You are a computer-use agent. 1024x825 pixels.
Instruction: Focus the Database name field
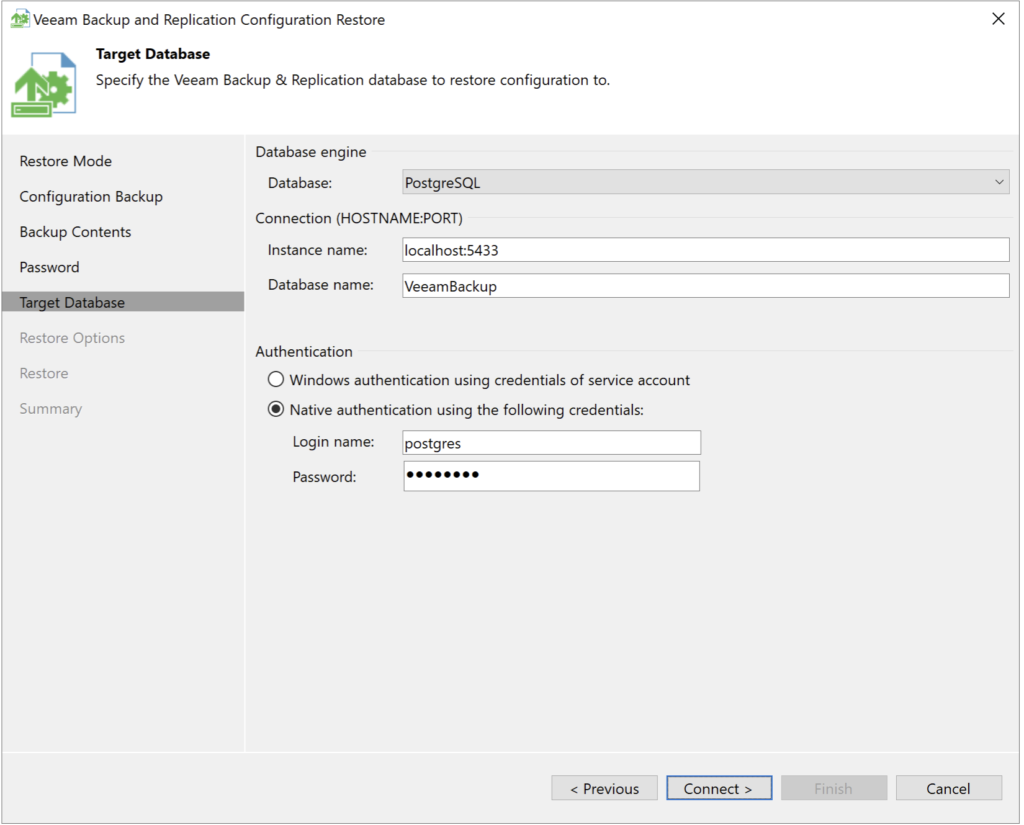[705, 285]
